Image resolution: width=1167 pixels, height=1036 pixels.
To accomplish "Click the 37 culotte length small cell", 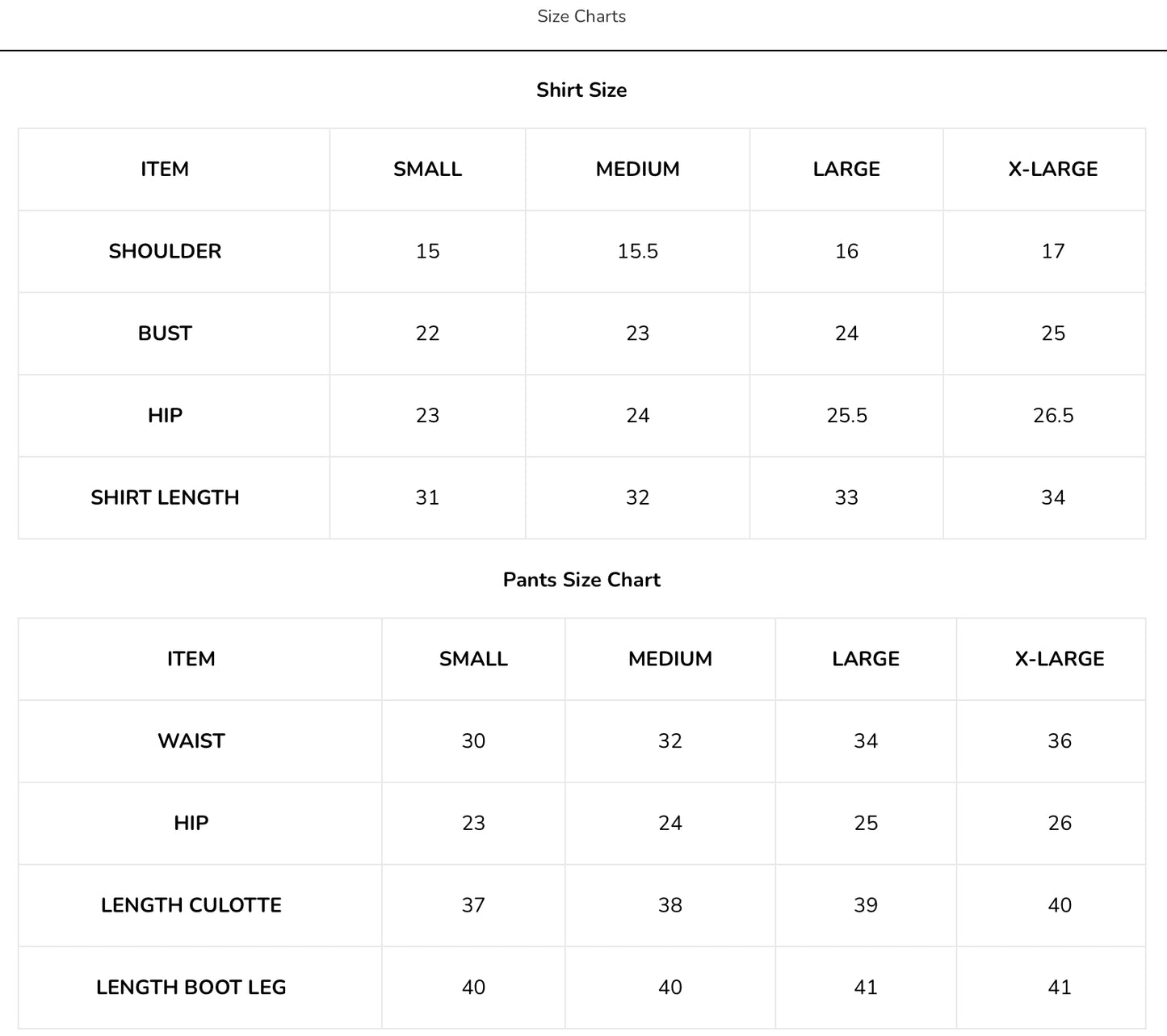I will coord(473,905).
